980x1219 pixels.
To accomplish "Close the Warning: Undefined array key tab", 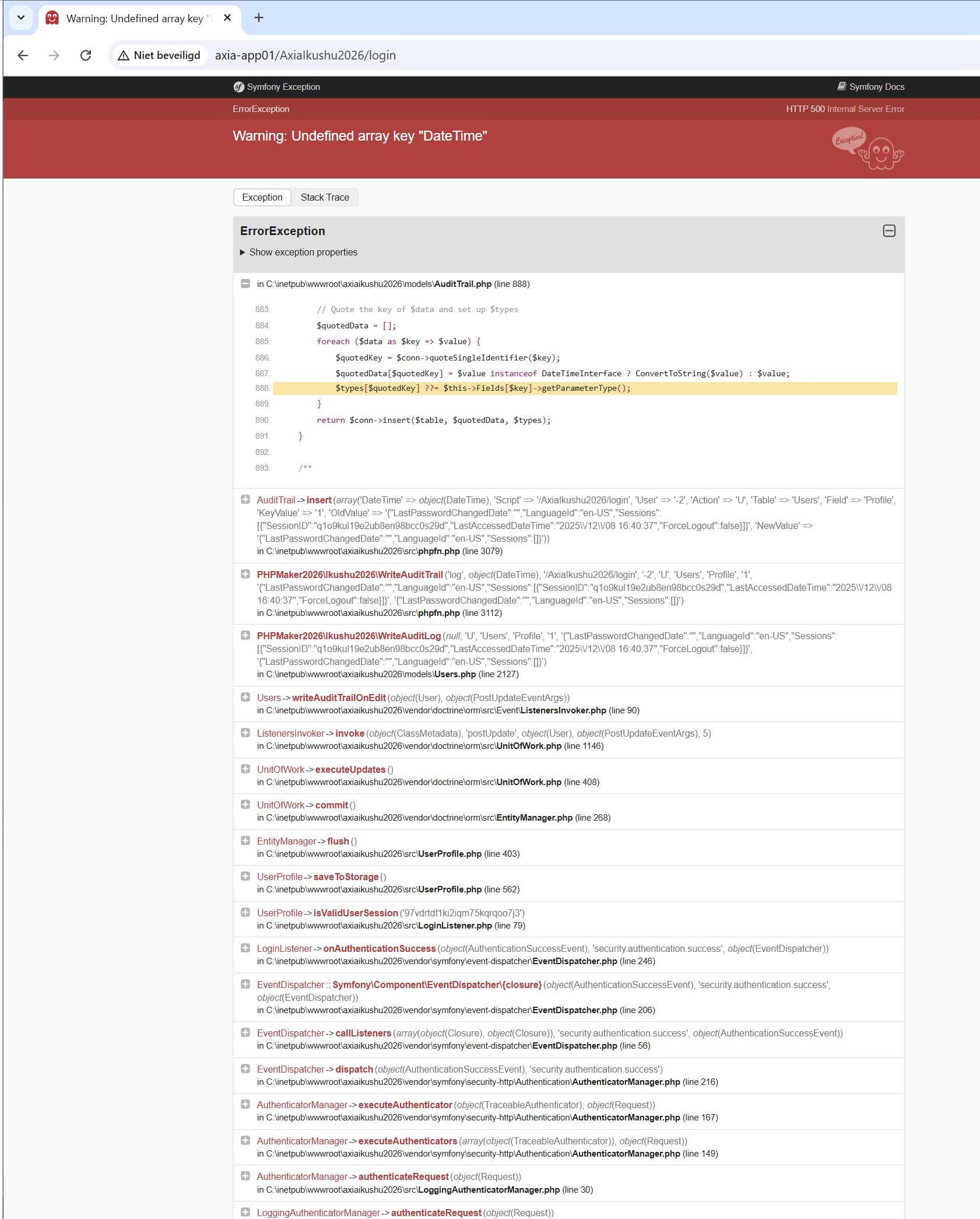I will click(x=227, y=18).
